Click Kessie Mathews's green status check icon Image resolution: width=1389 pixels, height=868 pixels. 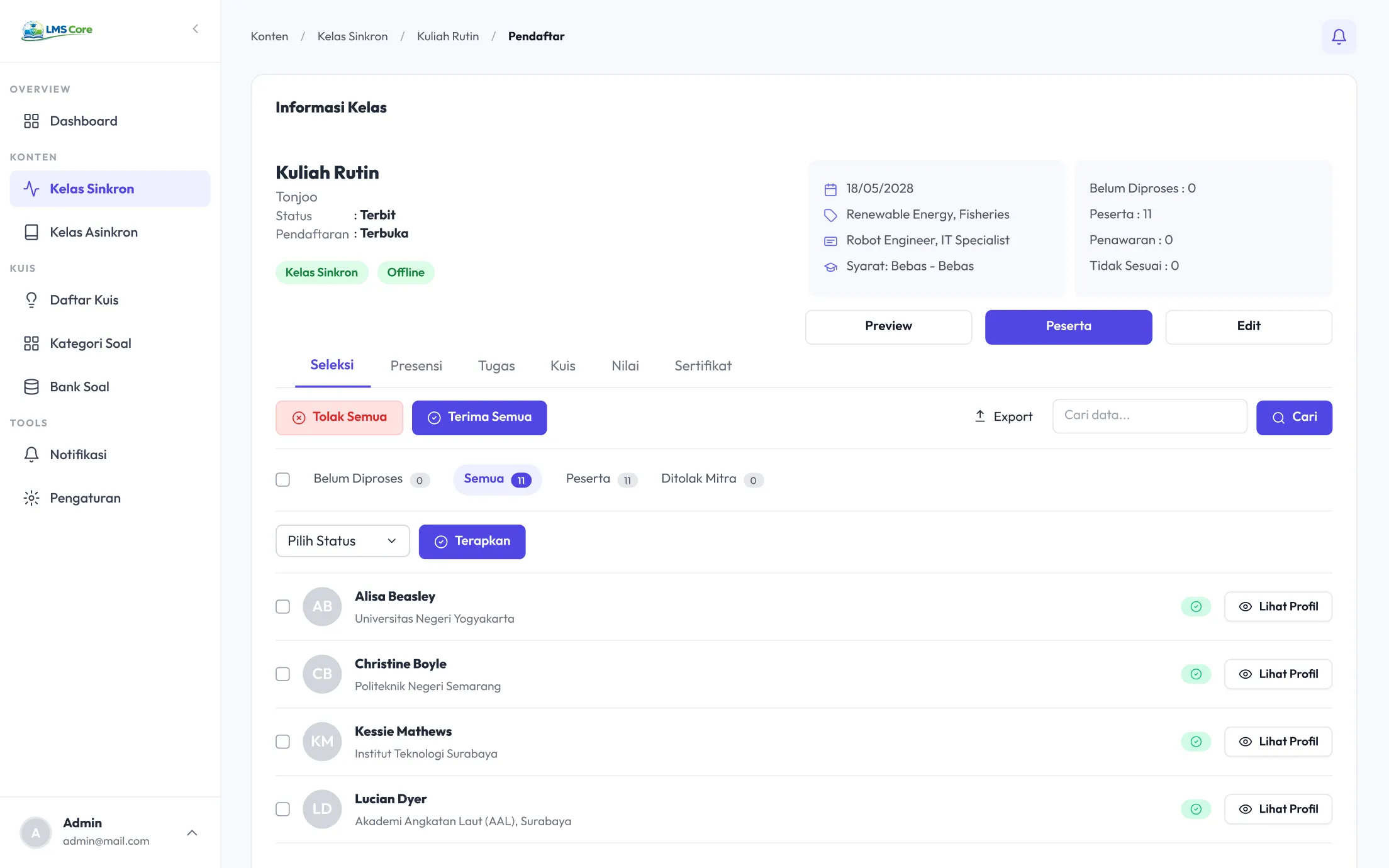pos(1196,742)
